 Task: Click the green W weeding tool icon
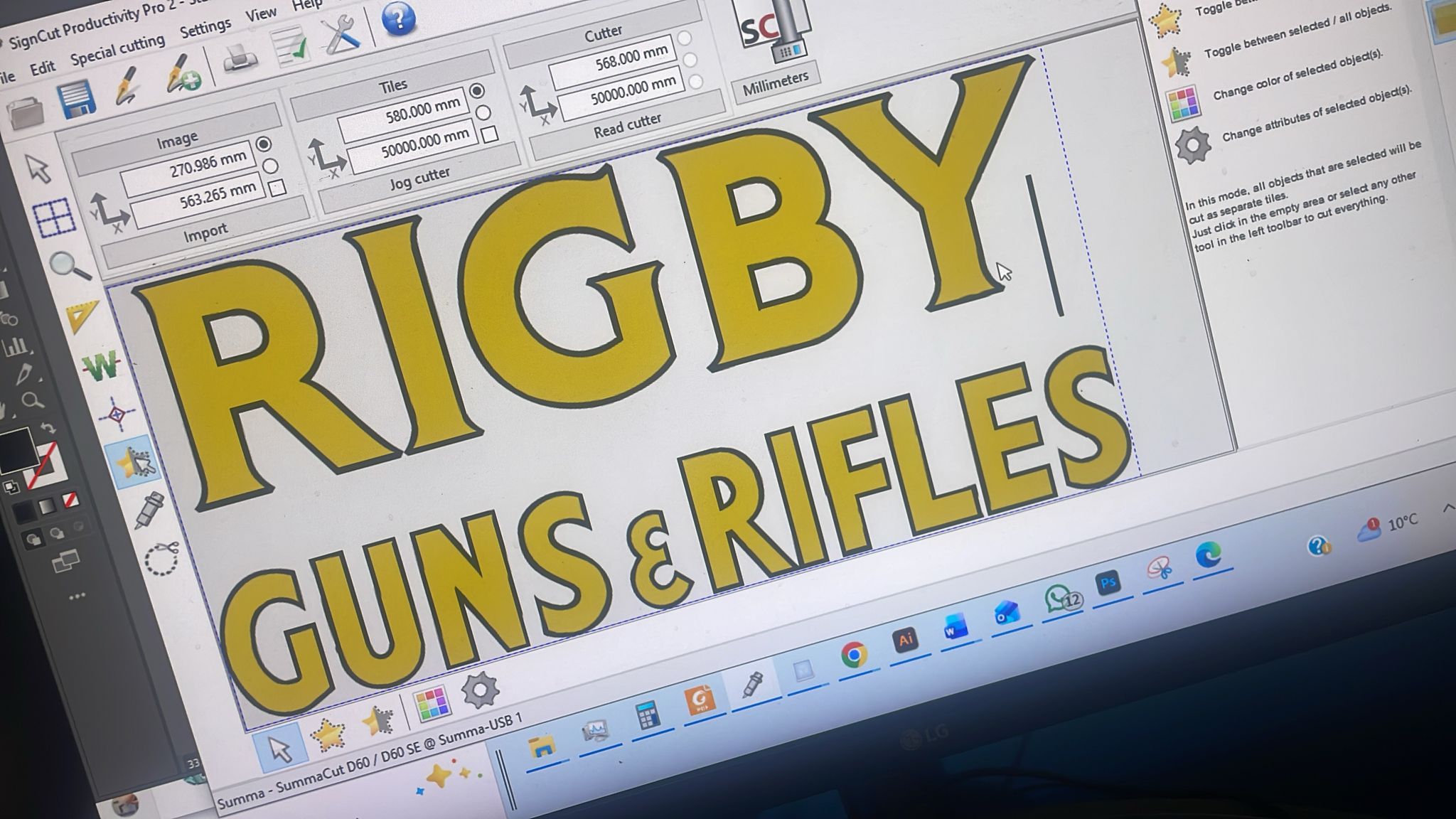pos(100,365)
